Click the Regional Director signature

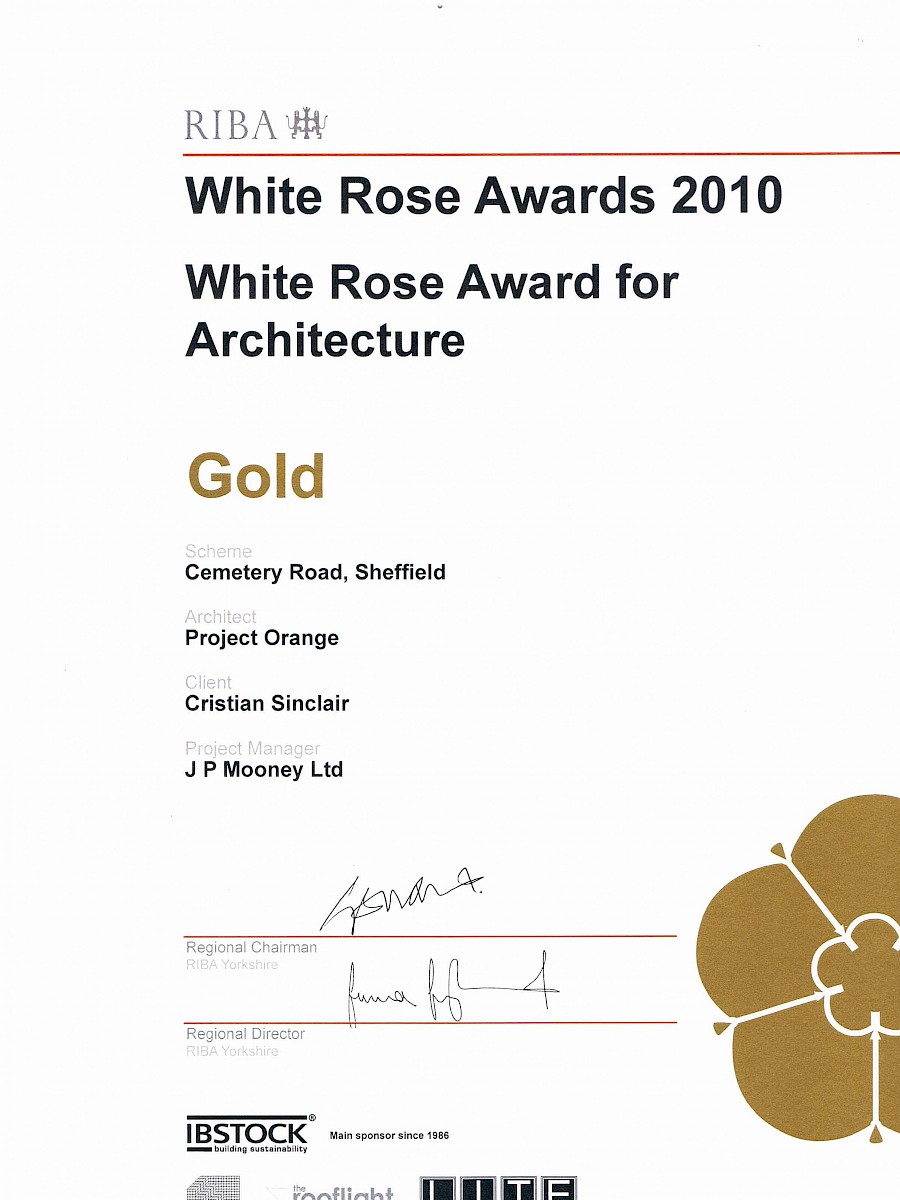(x=450, y=991)
